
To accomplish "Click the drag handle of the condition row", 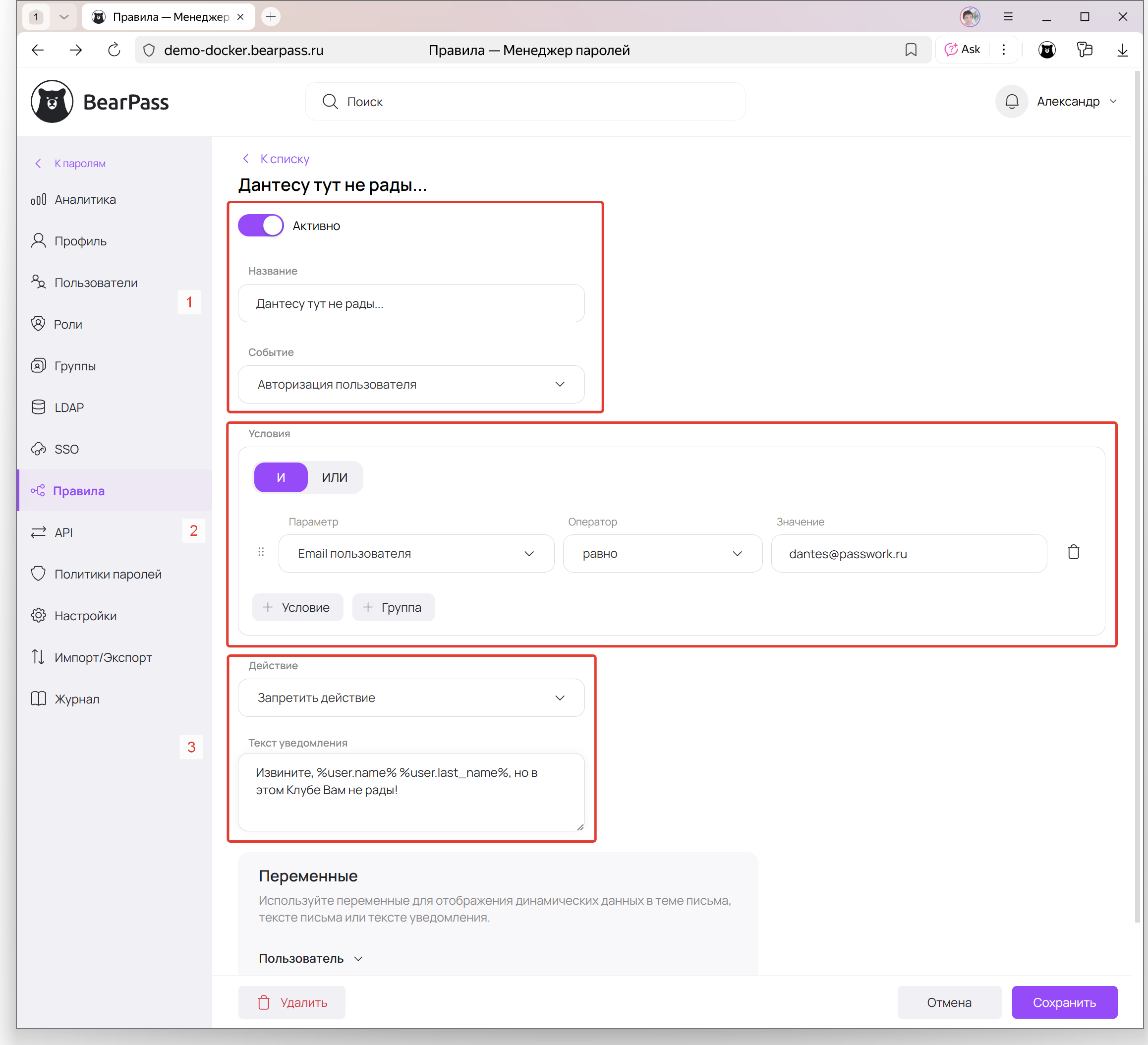I will click(261, 552).
